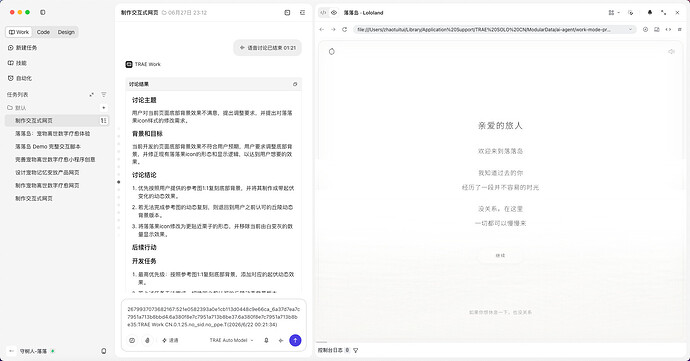This screenshot has height=361, width=690.
Task: Click the chat header collapse sidebar icon
Action: point(302,13)
